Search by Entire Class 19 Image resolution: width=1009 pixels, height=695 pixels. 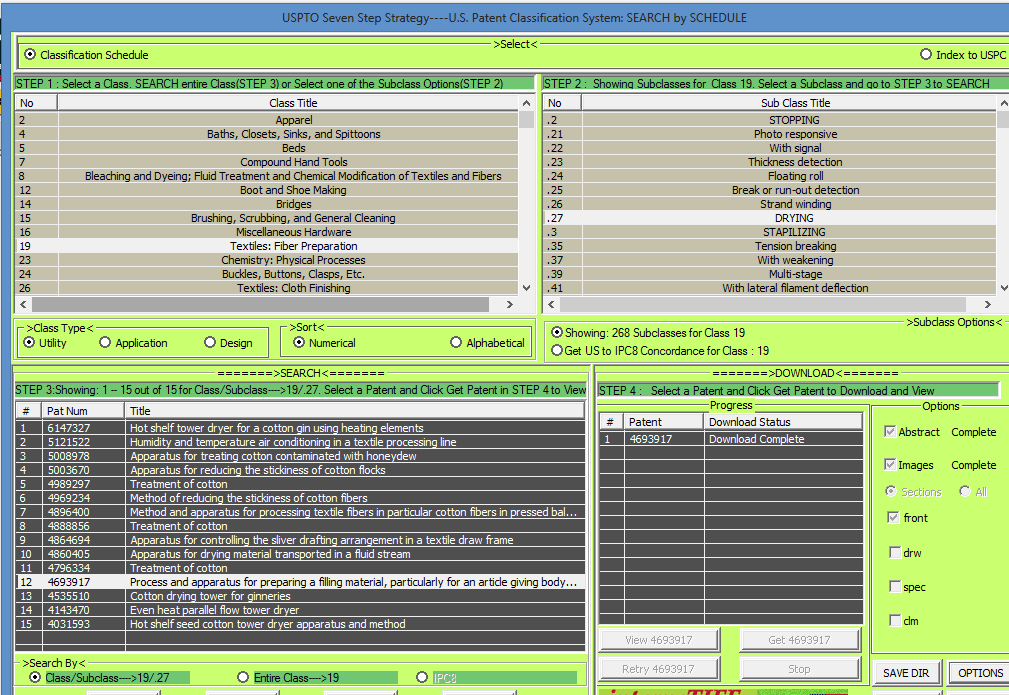point(243,678)
